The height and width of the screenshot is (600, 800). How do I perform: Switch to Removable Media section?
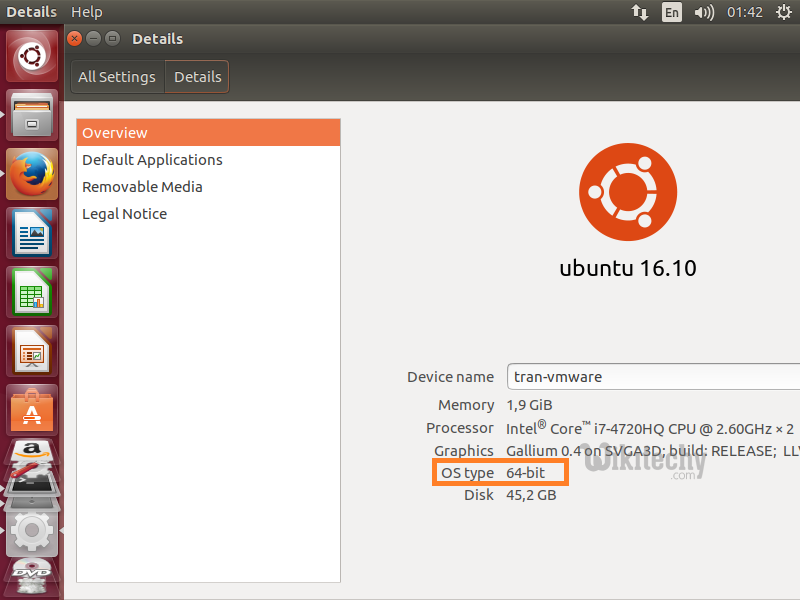[x=142, y=187]
